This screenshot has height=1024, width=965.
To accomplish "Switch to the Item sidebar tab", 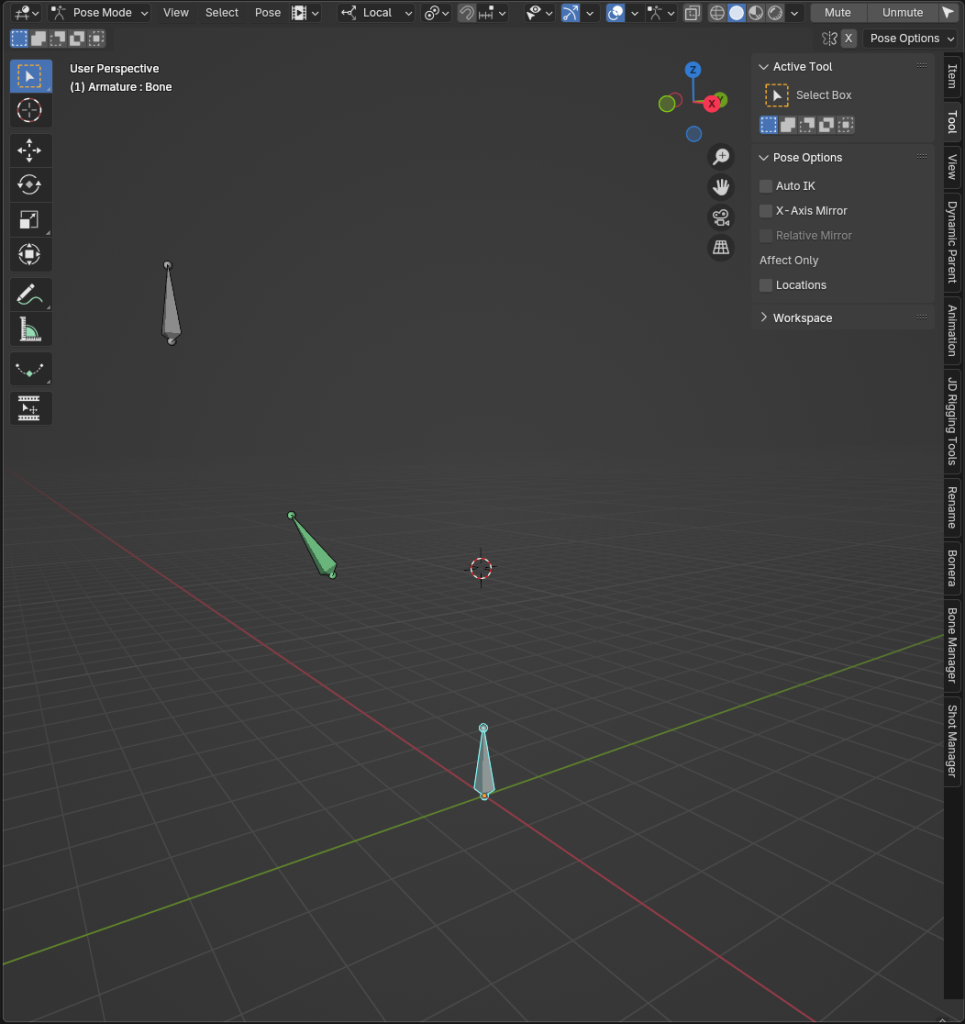I will point(953,77).
